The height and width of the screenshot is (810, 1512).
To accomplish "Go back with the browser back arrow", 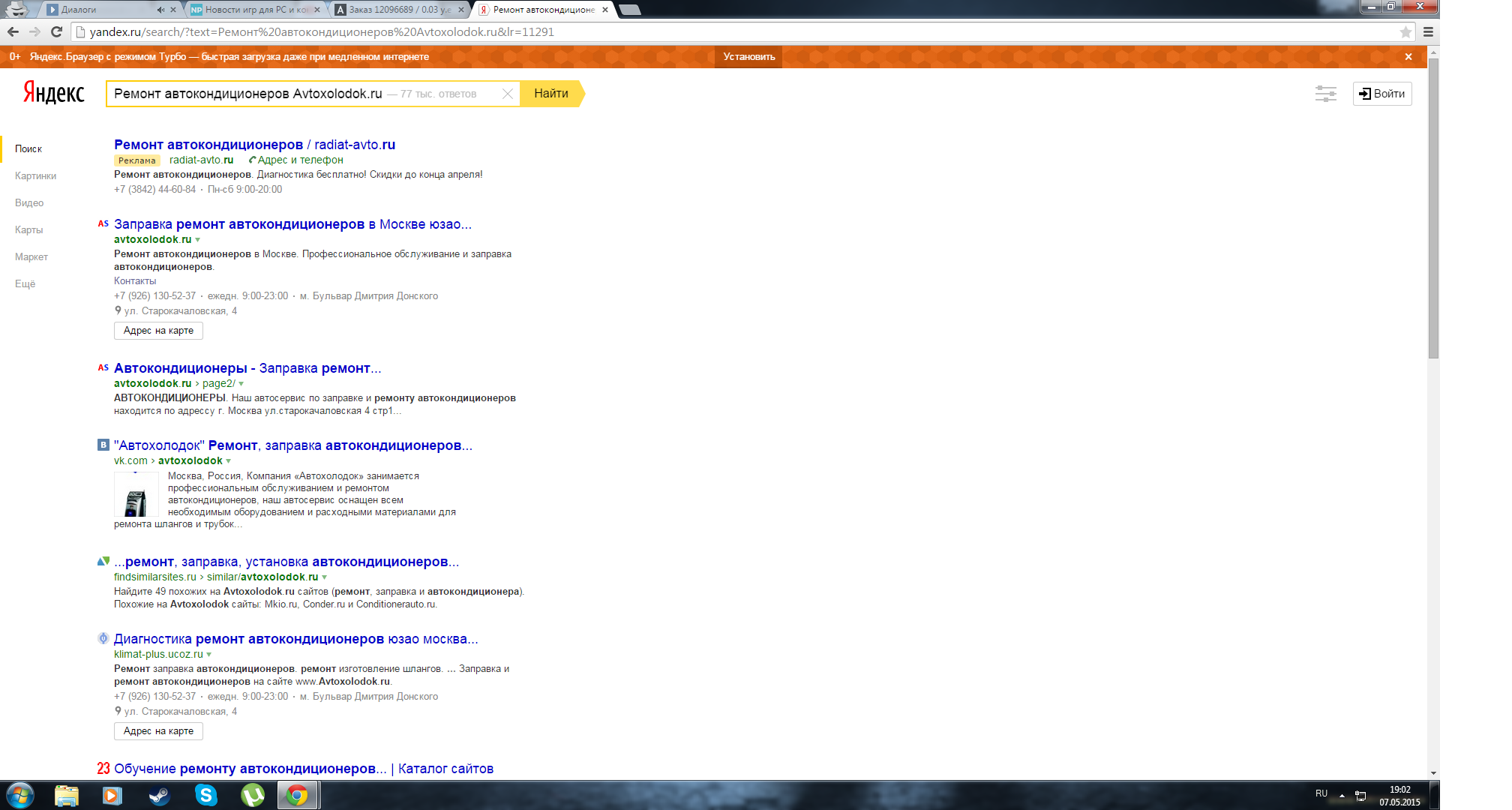I will point(13,31).
